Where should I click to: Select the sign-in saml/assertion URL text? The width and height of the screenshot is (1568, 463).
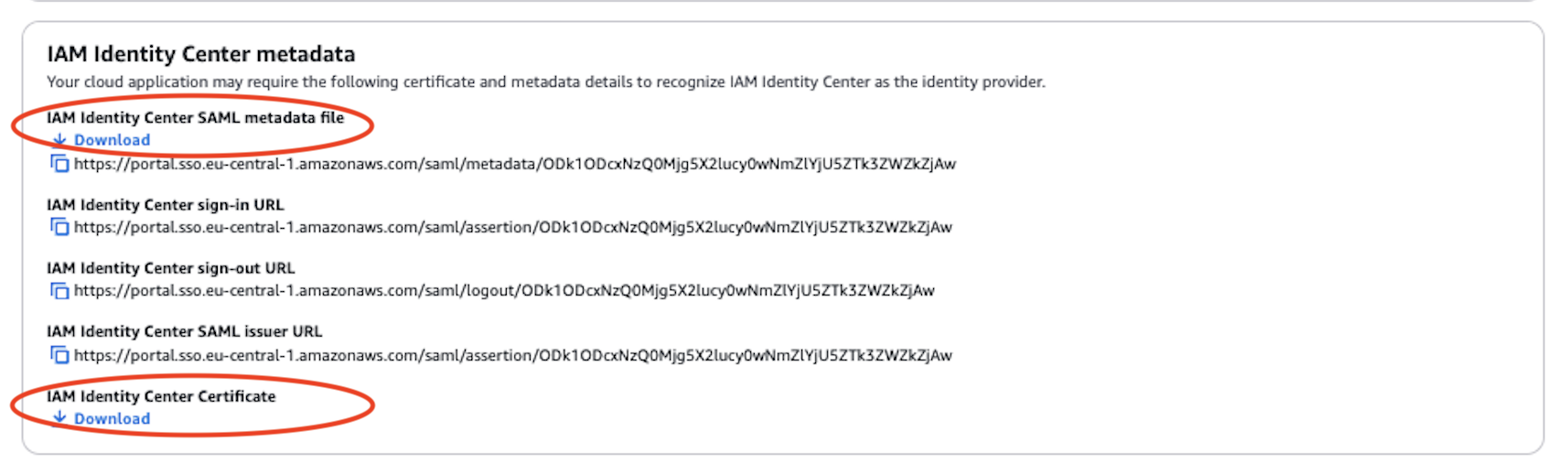pyautogui.click(x=513, y=227)
